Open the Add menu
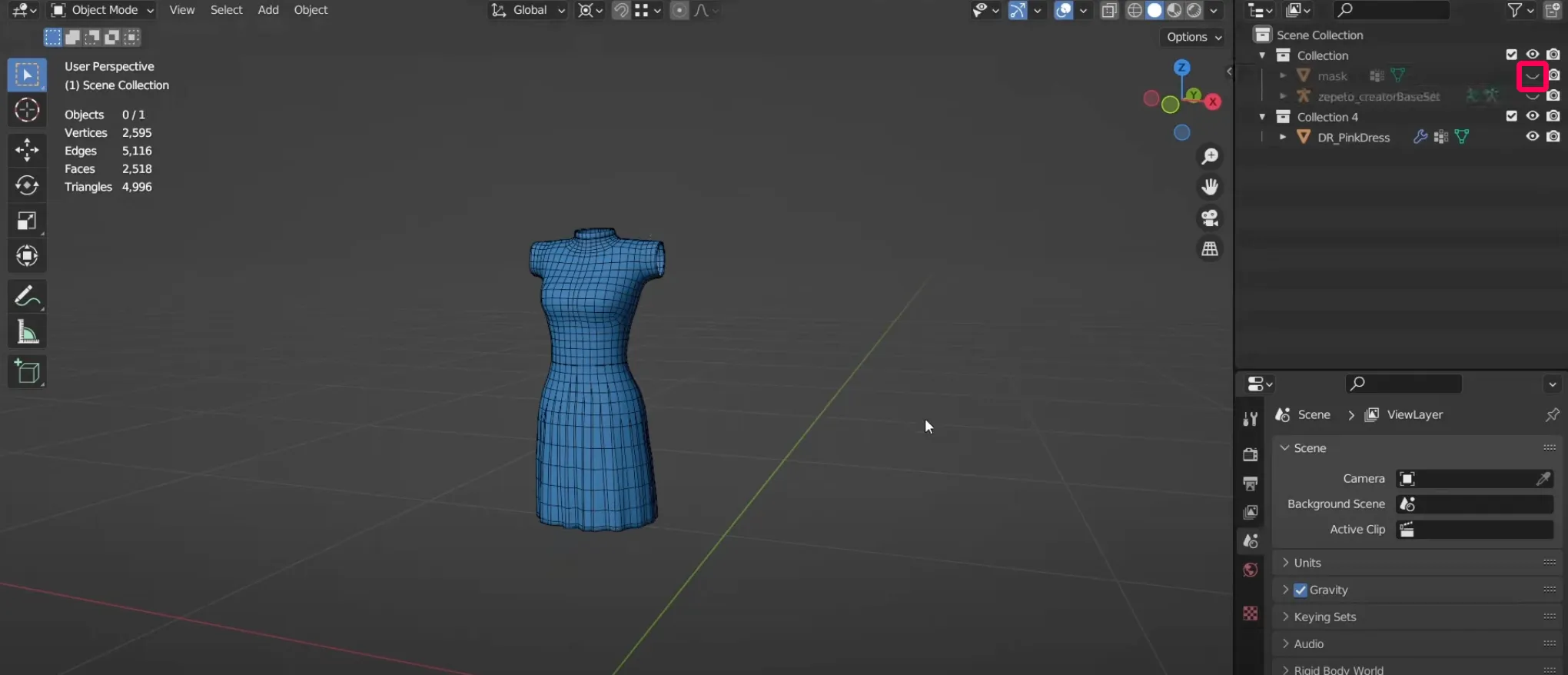The width and height of the screenshot is (1568, 675). click(x=268, y=10)
